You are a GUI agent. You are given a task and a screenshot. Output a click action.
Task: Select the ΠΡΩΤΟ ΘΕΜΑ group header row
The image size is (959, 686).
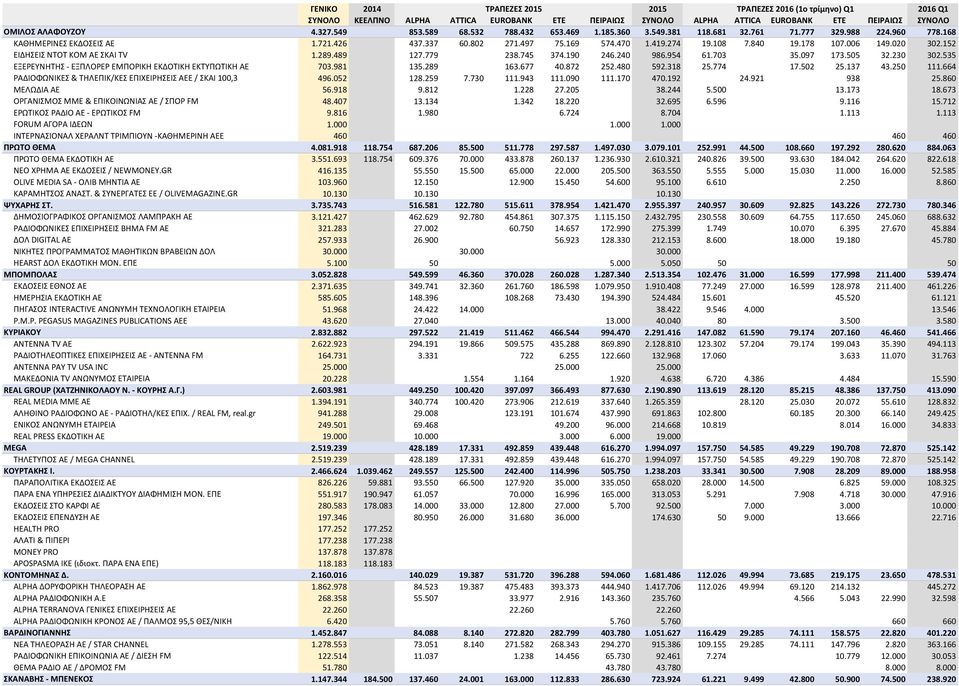(x=480, y=147)
